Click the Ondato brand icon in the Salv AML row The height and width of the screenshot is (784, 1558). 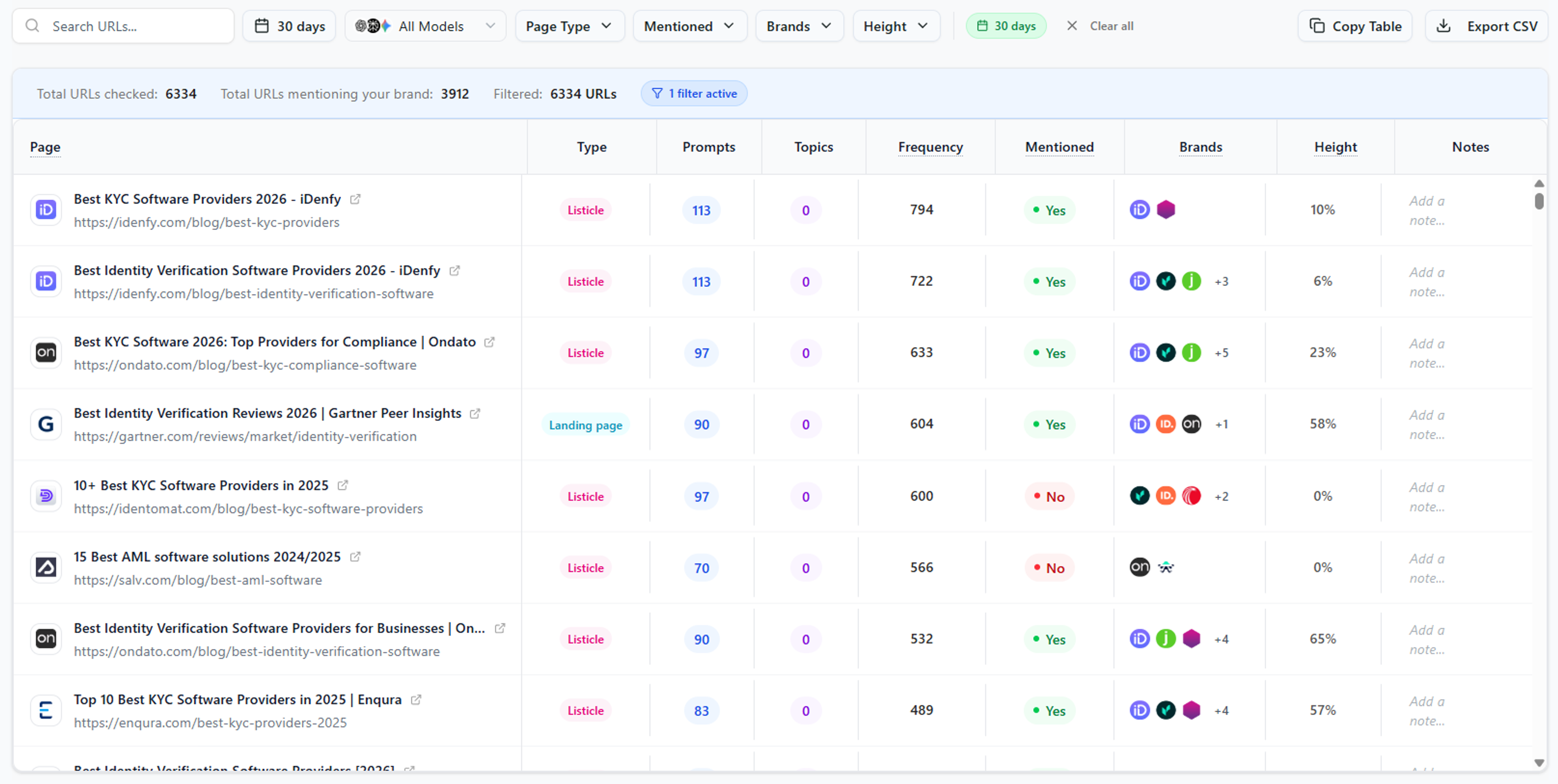click(x=1139, y=567)
